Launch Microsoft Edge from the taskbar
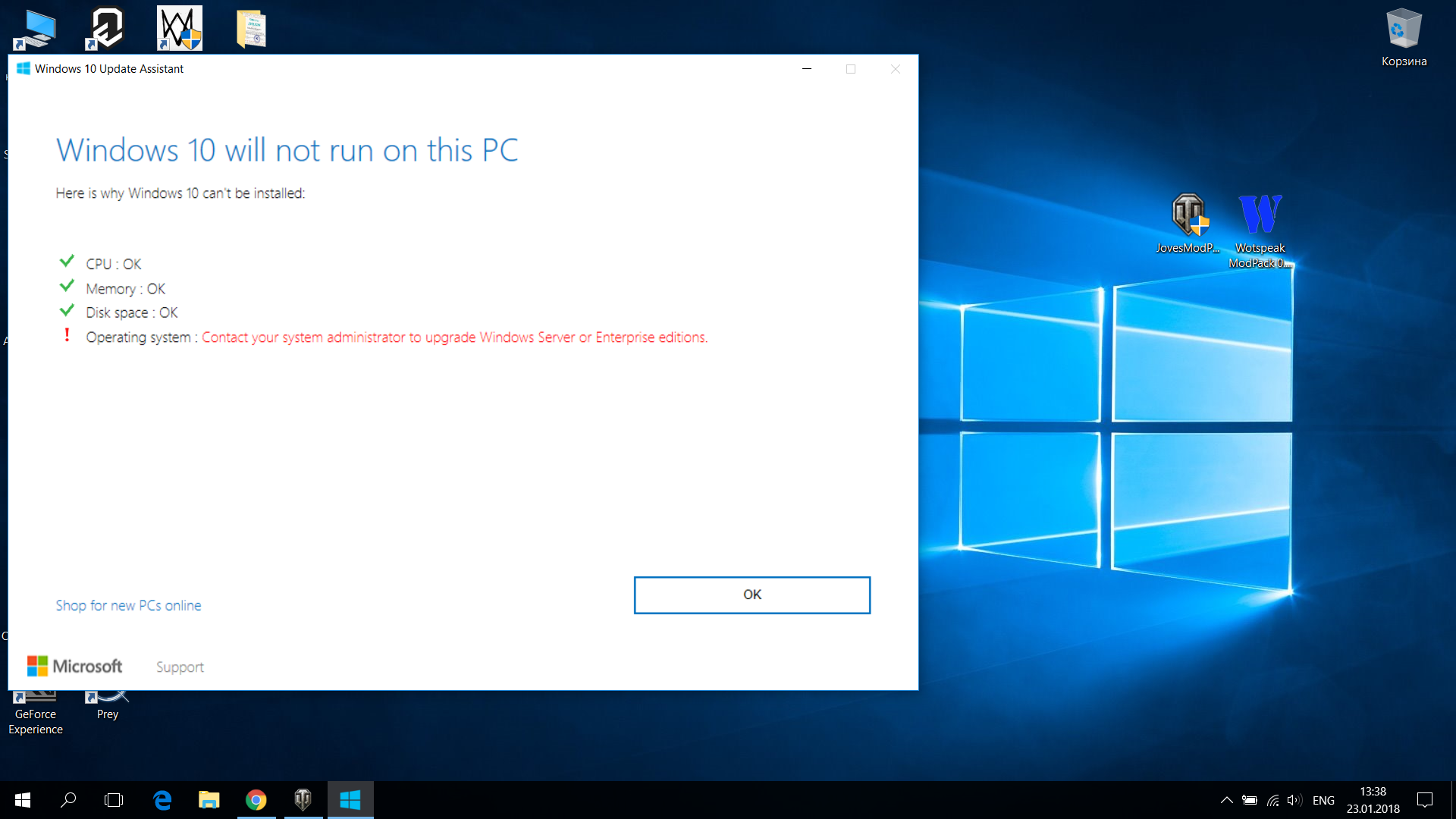 tap(162, 800)
